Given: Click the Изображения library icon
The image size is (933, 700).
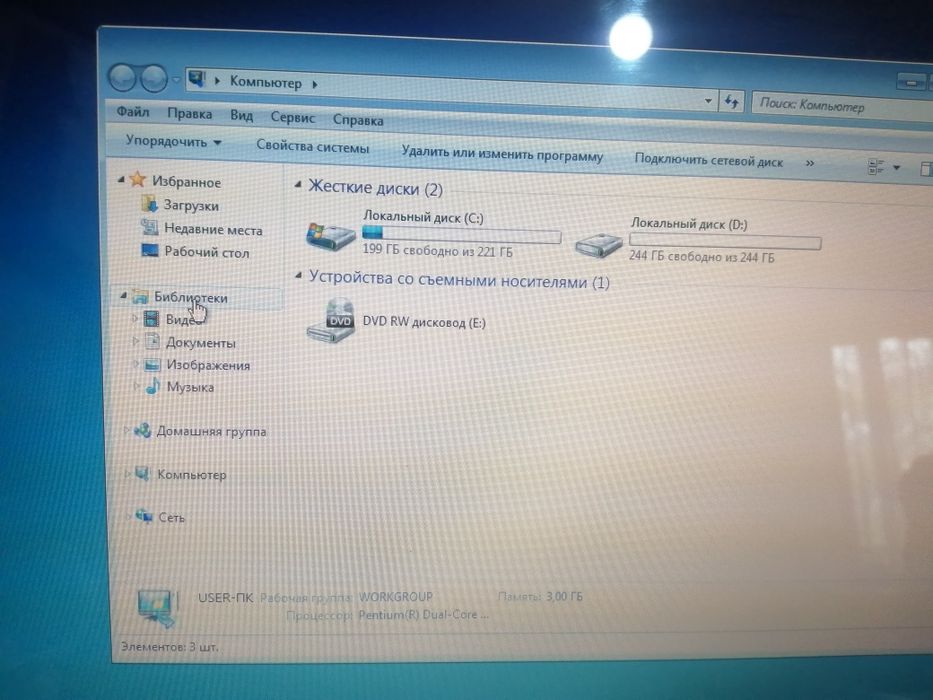Looking at the screenshot, I should coord(153,364).
